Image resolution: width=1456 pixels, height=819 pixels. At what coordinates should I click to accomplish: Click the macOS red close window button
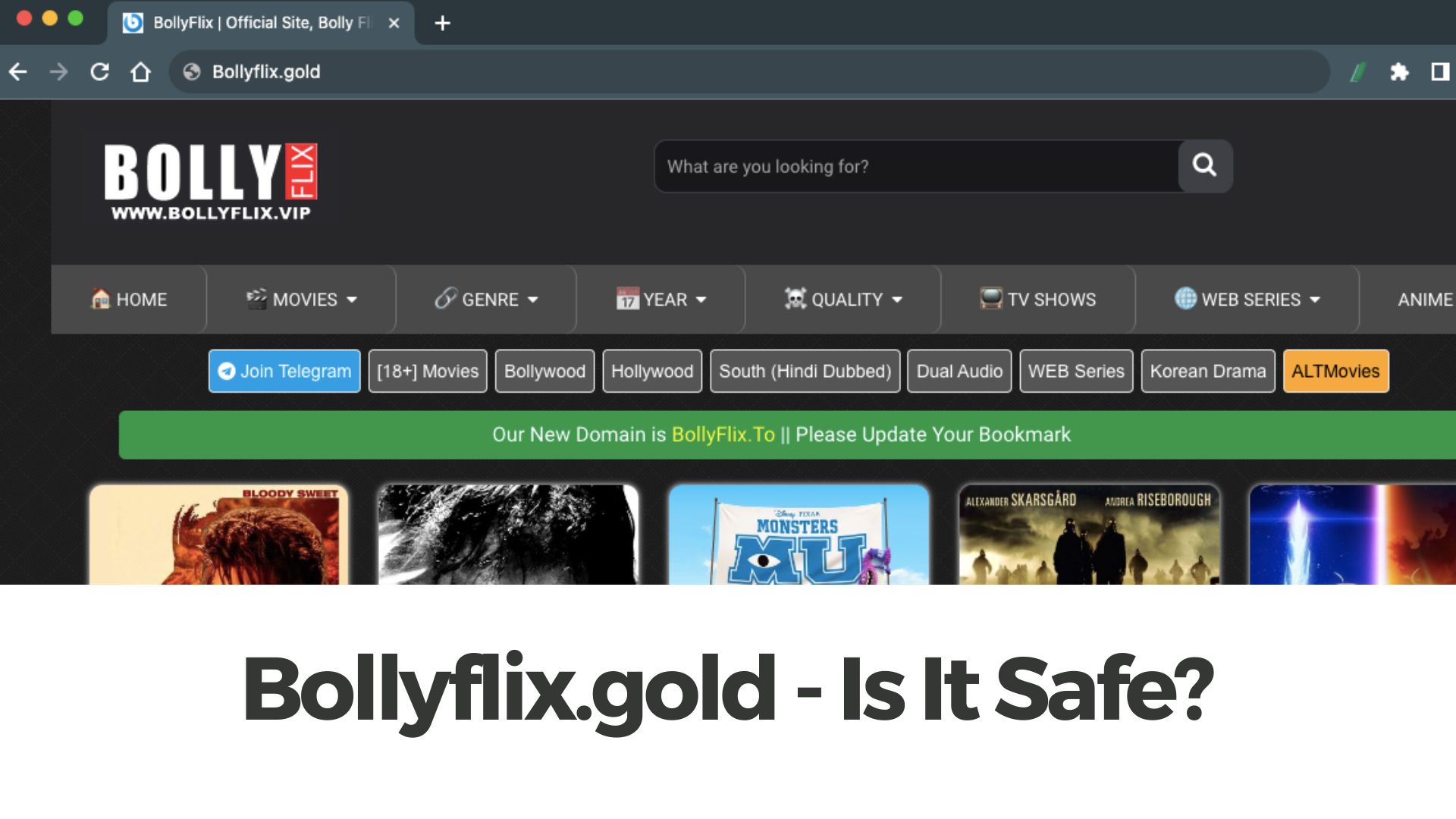[x=24, y=18]
